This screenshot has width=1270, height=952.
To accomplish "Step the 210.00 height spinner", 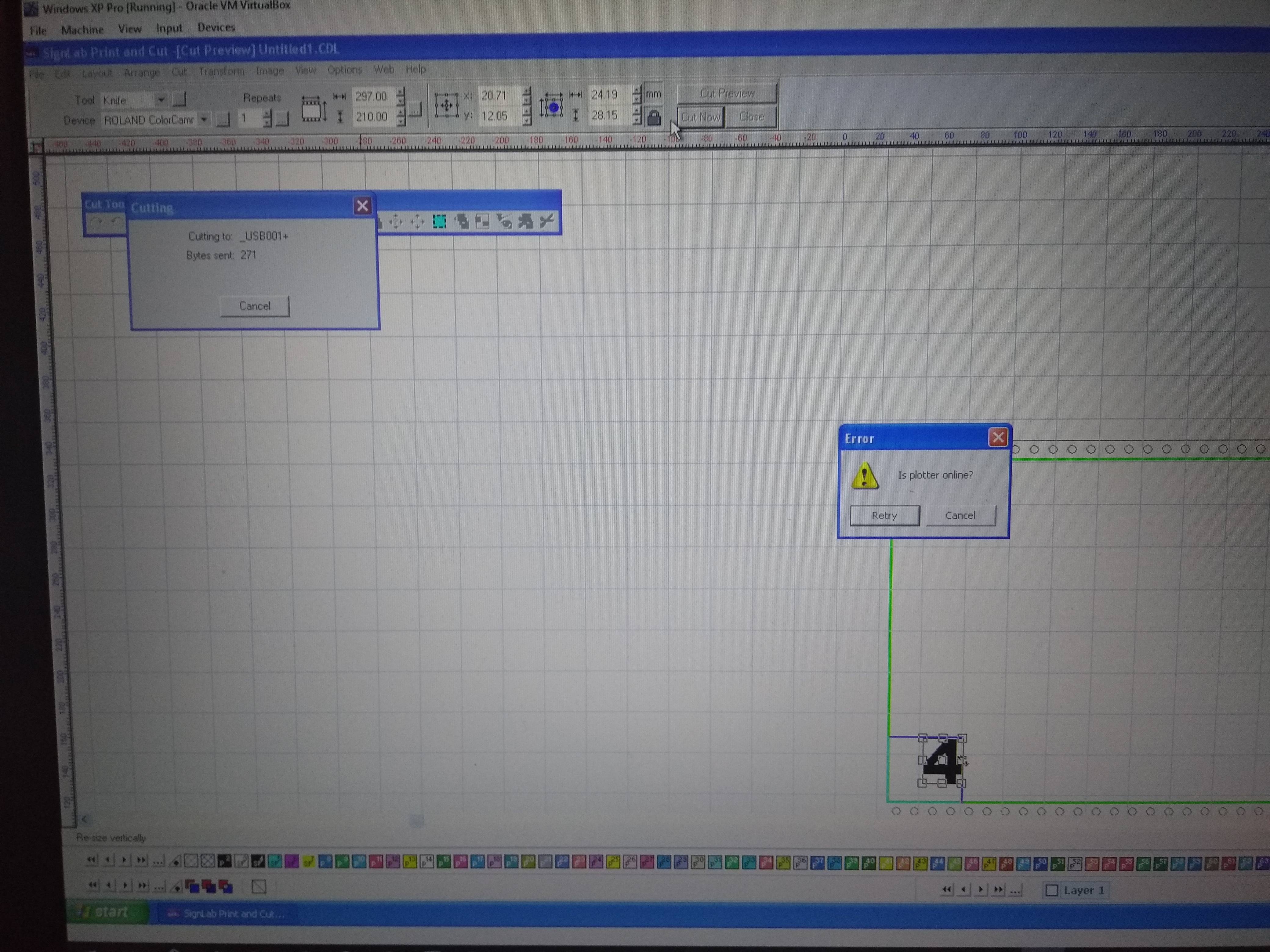I will (x=401, y=117).
